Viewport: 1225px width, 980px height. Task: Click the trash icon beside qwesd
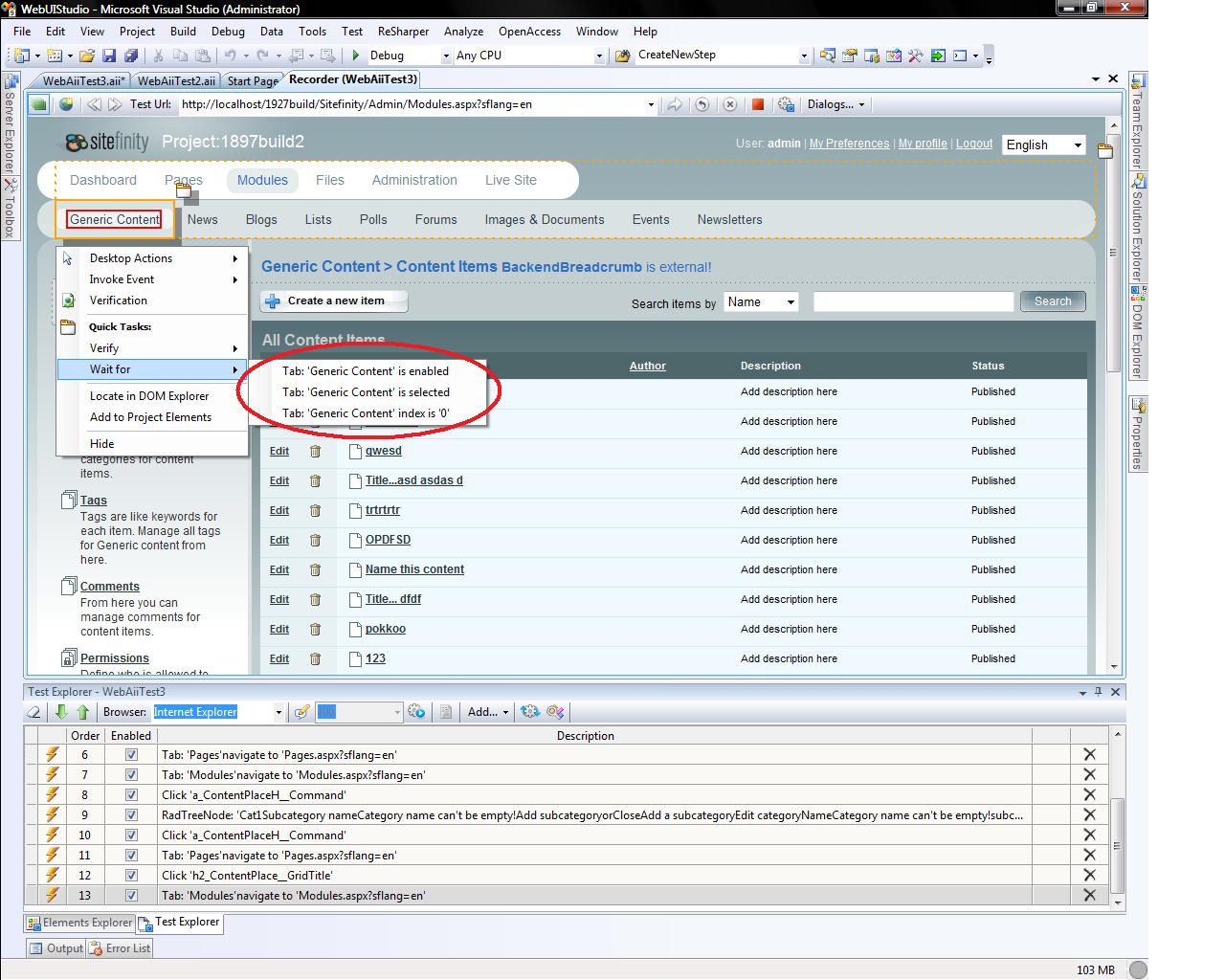pyautogui.click(x=315, y=451)
